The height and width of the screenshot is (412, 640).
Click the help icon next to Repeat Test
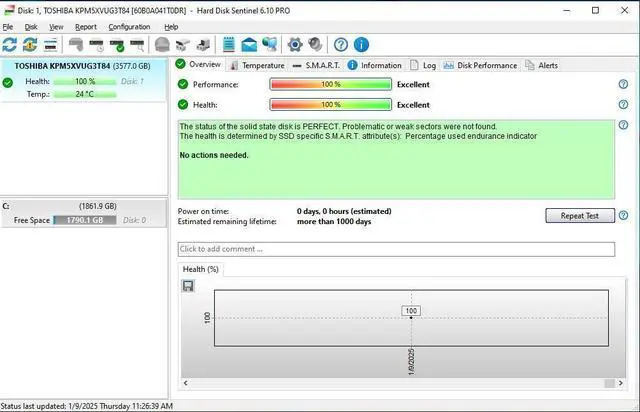(623, 215)
